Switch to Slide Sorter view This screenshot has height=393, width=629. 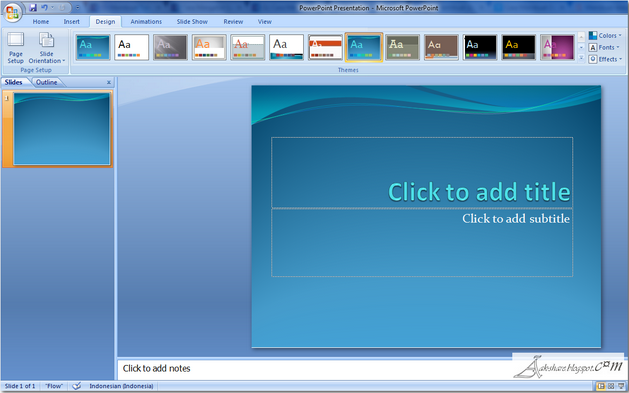[x=611, y=386]
